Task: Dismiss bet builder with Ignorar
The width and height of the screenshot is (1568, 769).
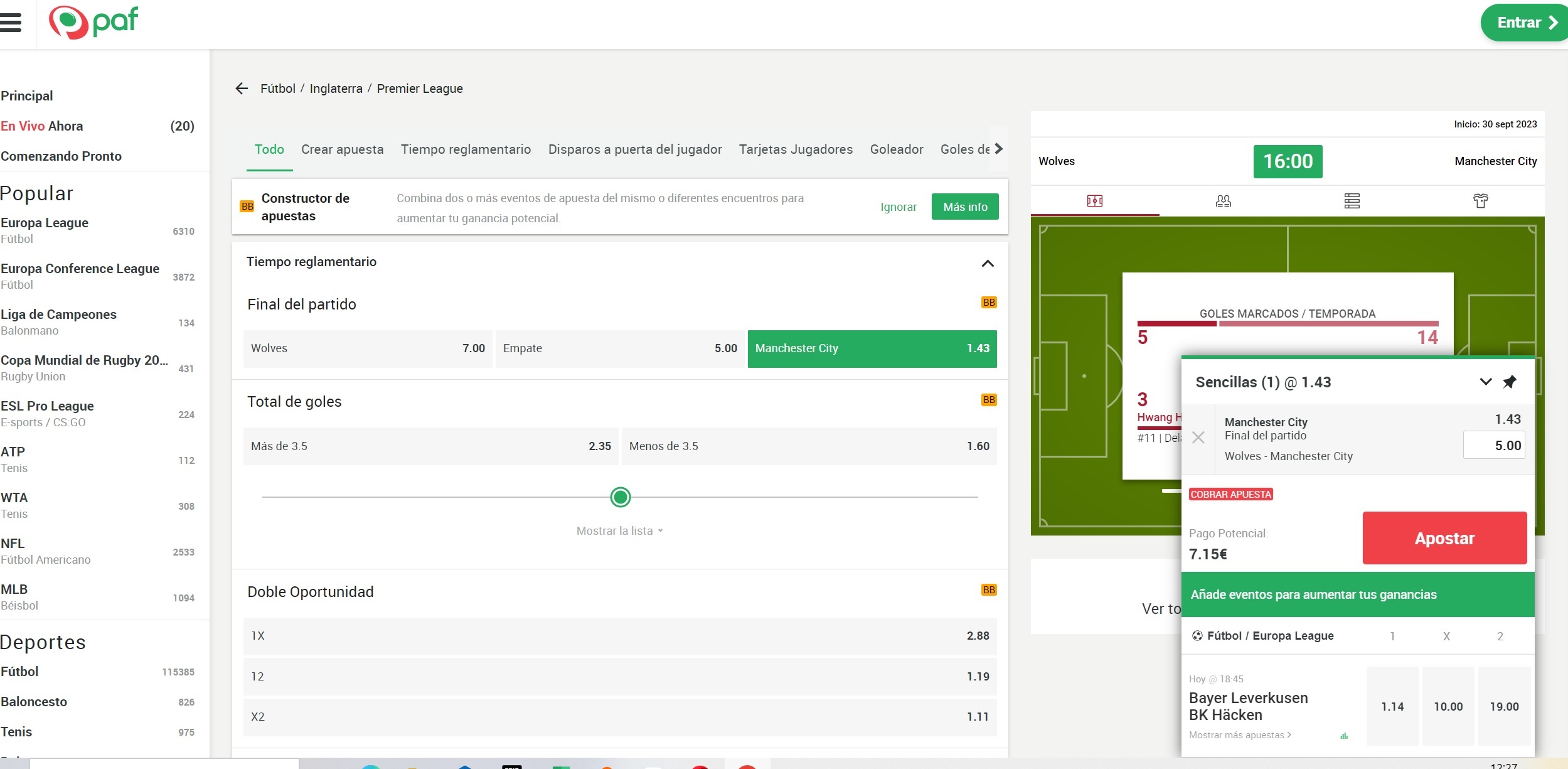Action: point(899,207)
